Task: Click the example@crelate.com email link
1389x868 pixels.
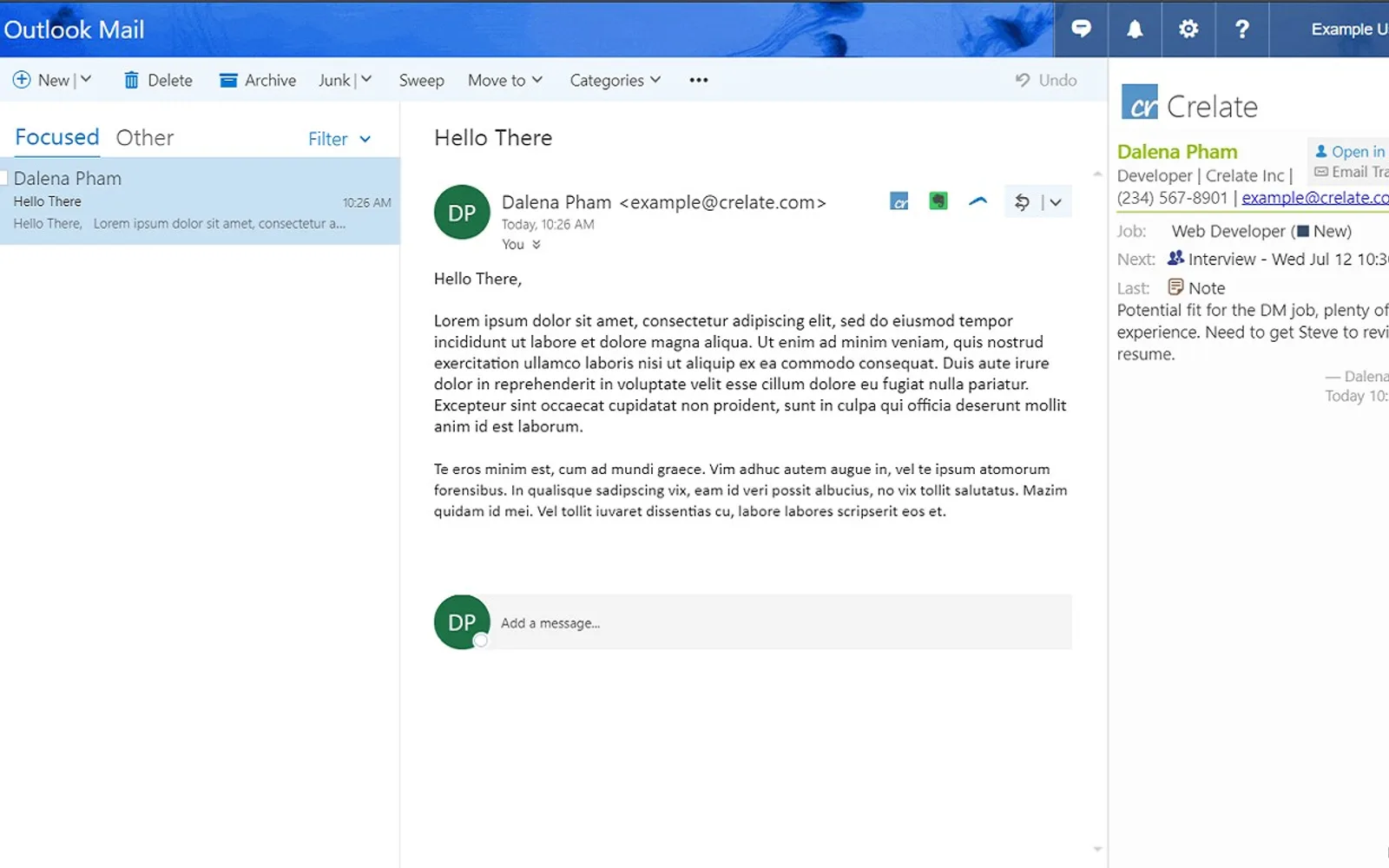Action: (x=1315, y=198)
